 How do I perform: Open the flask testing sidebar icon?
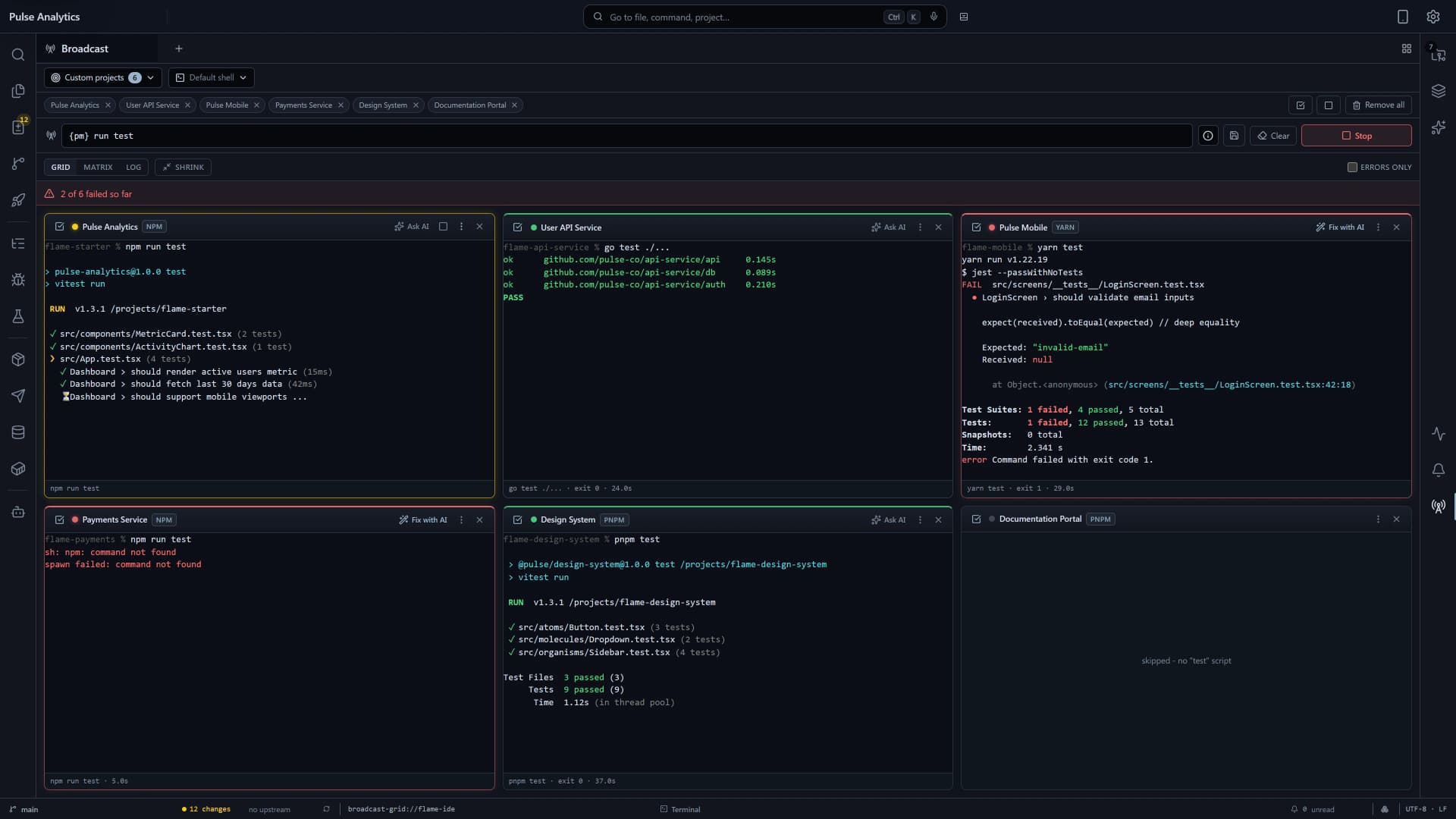click(18, 316)
